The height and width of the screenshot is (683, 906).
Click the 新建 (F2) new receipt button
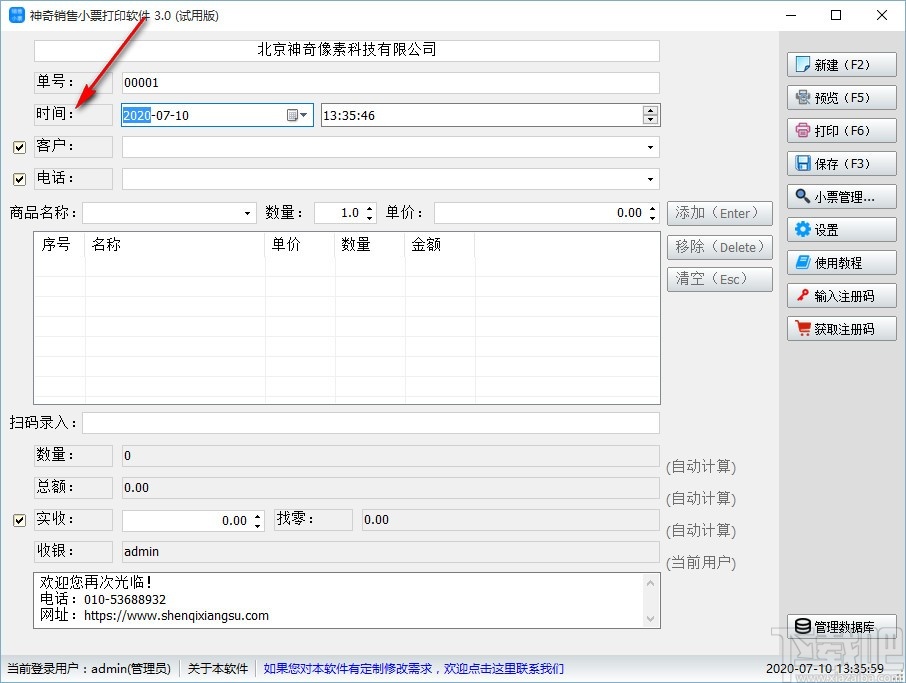pyautogui.click(x=841, y=65)
